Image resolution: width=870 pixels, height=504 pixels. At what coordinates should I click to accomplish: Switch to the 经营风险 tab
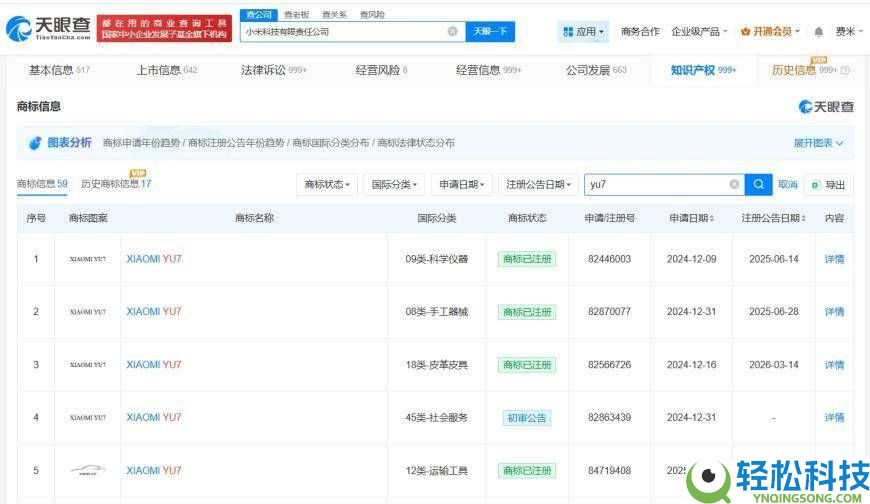(x=381, y=70)
